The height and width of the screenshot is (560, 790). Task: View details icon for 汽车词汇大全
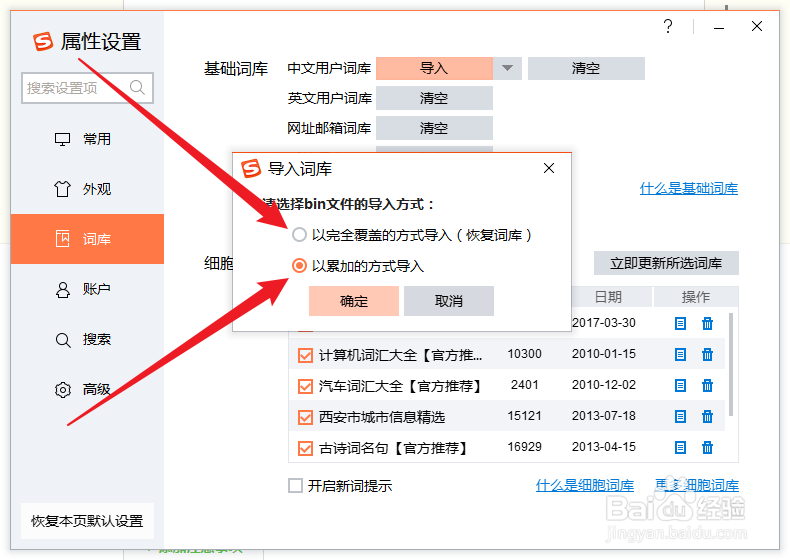pyautogui.click(x=680, y=386)
